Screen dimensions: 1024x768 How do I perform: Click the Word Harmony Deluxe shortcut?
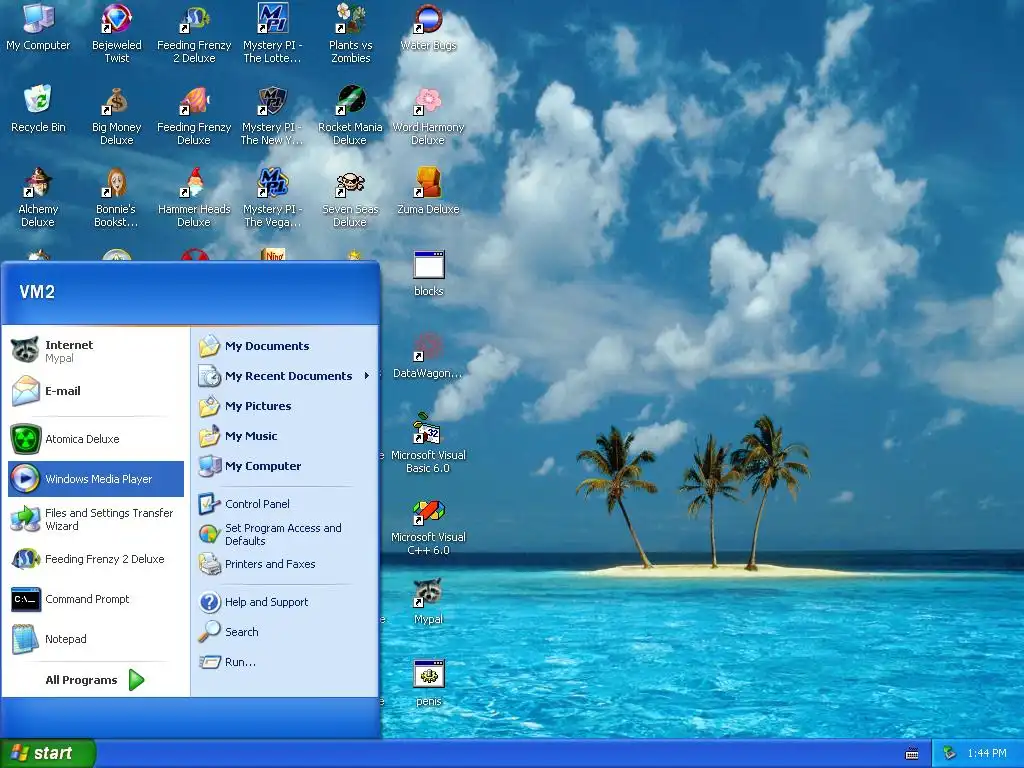pyautogui.click(x=428, y=116)
